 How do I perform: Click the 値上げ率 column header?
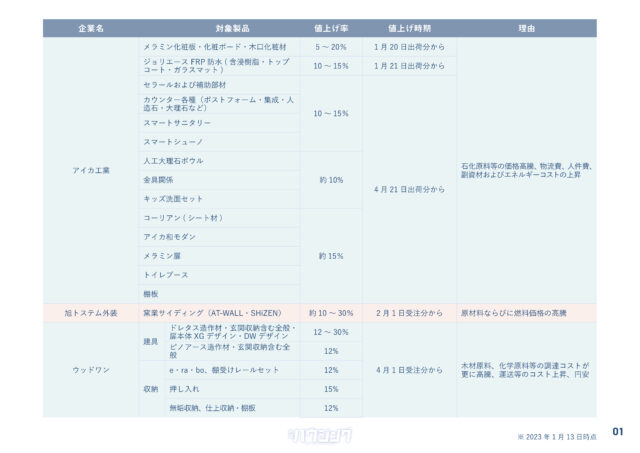330,27
